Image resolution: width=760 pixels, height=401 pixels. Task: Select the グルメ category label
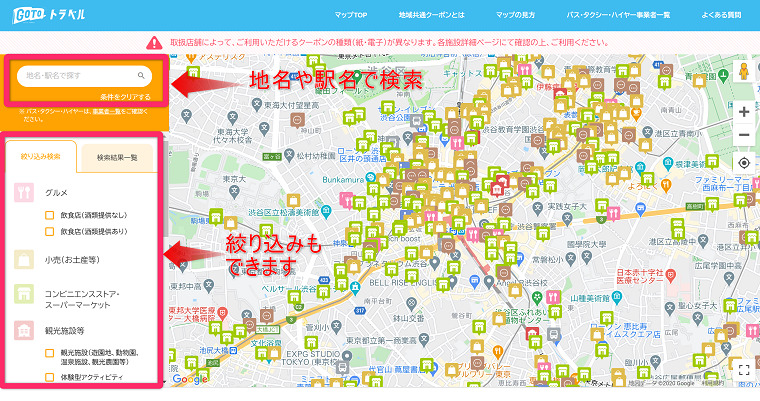pos(56,193)
